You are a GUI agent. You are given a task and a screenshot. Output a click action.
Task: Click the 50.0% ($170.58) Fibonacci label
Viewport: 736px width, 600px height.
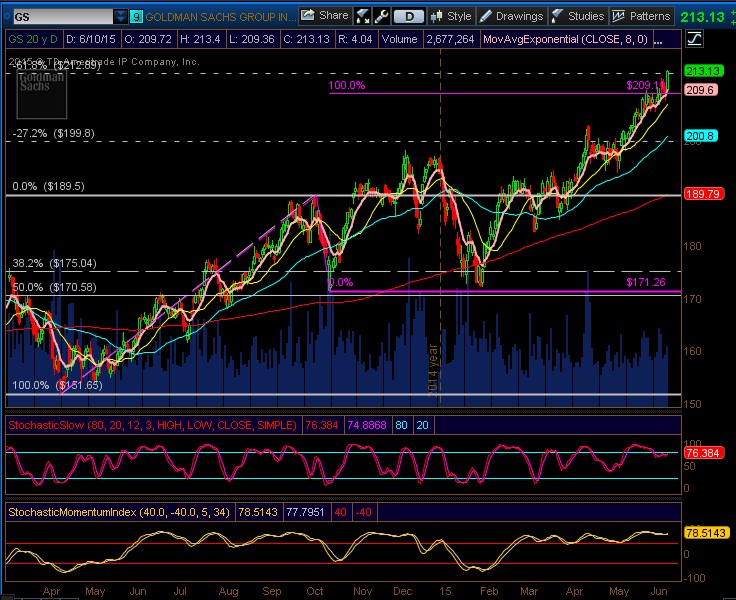pyautogui.click(x=54, y=287)
